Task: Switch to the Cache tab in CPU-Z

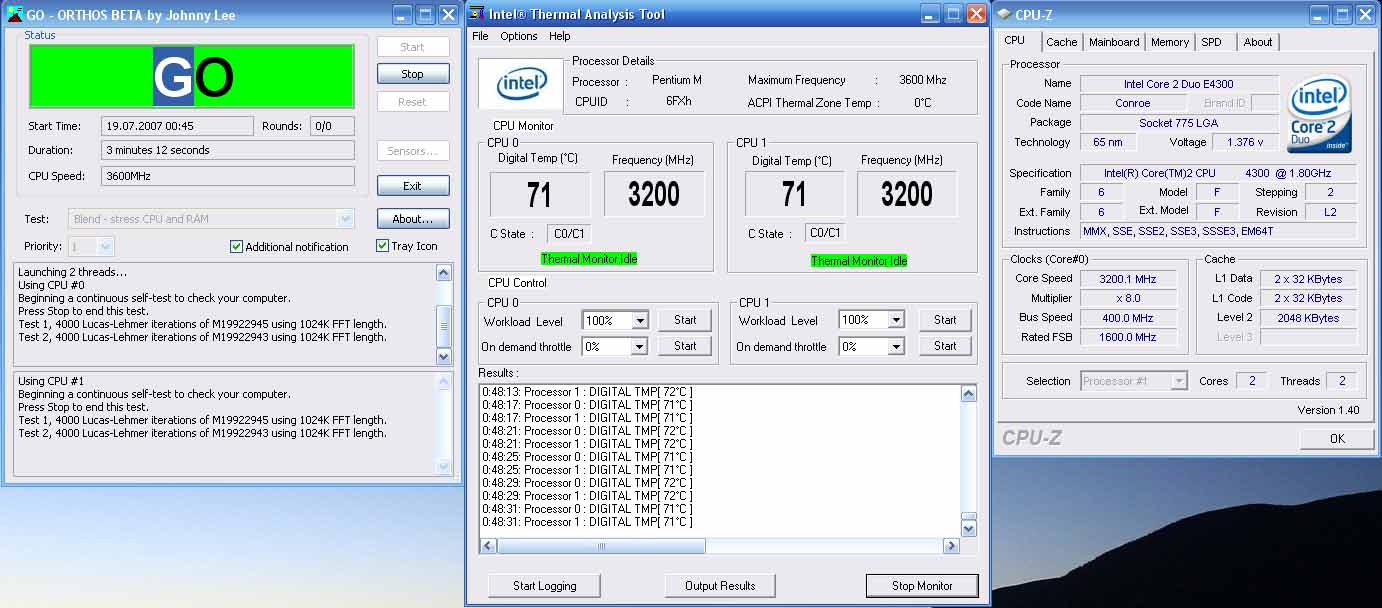Action: pyautogui.click(x=1061, y=42)
